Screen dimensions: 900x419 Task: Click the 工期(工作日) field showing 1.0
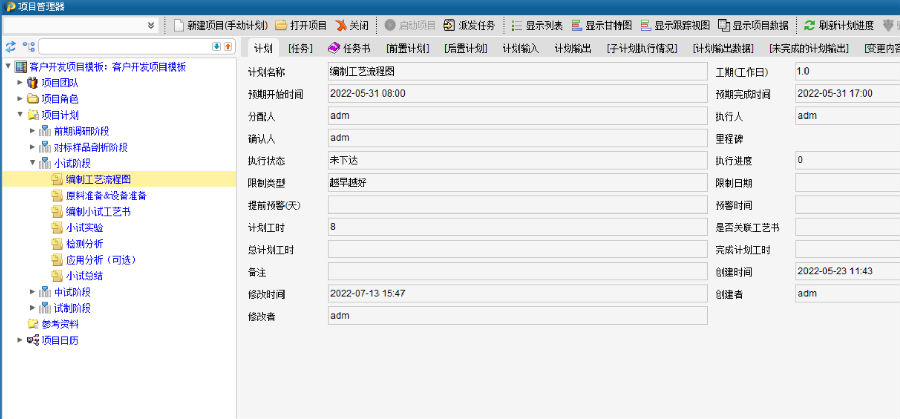(x=847, y=72)
